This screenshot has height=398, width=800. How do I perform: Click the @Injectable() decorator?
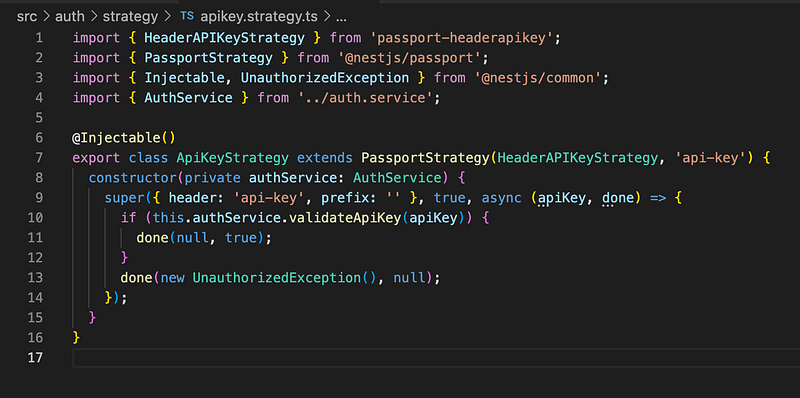pyautogui.click(x=123, y=138)
